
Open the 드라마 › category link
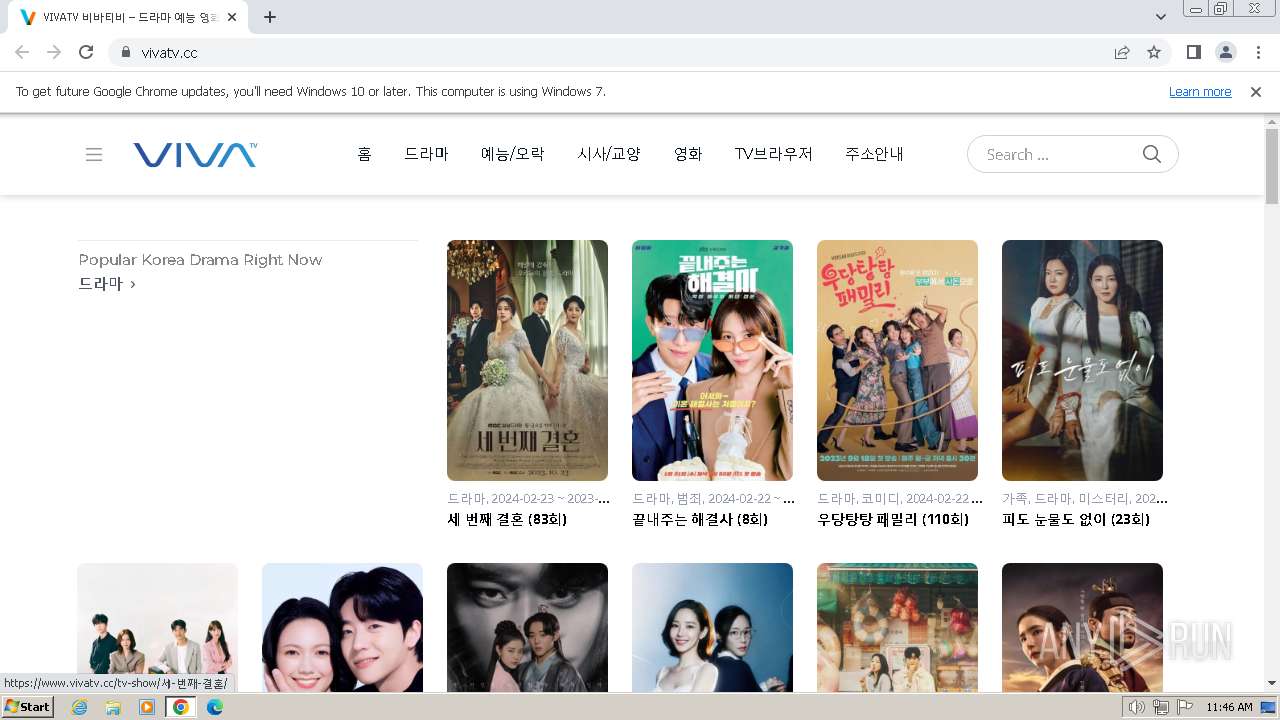pos(107,284)
